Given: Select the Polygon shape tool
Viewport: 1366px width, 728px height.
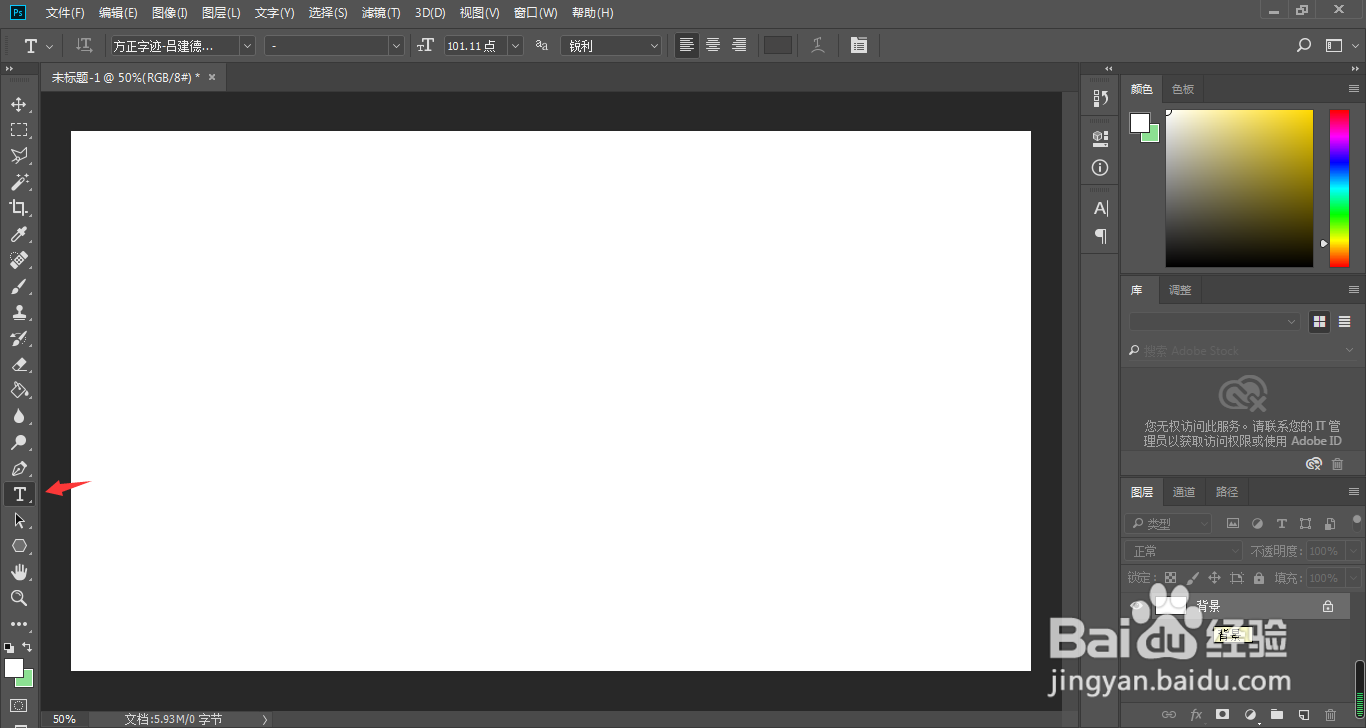Looking at the screenshot, I should click(19, 546).
